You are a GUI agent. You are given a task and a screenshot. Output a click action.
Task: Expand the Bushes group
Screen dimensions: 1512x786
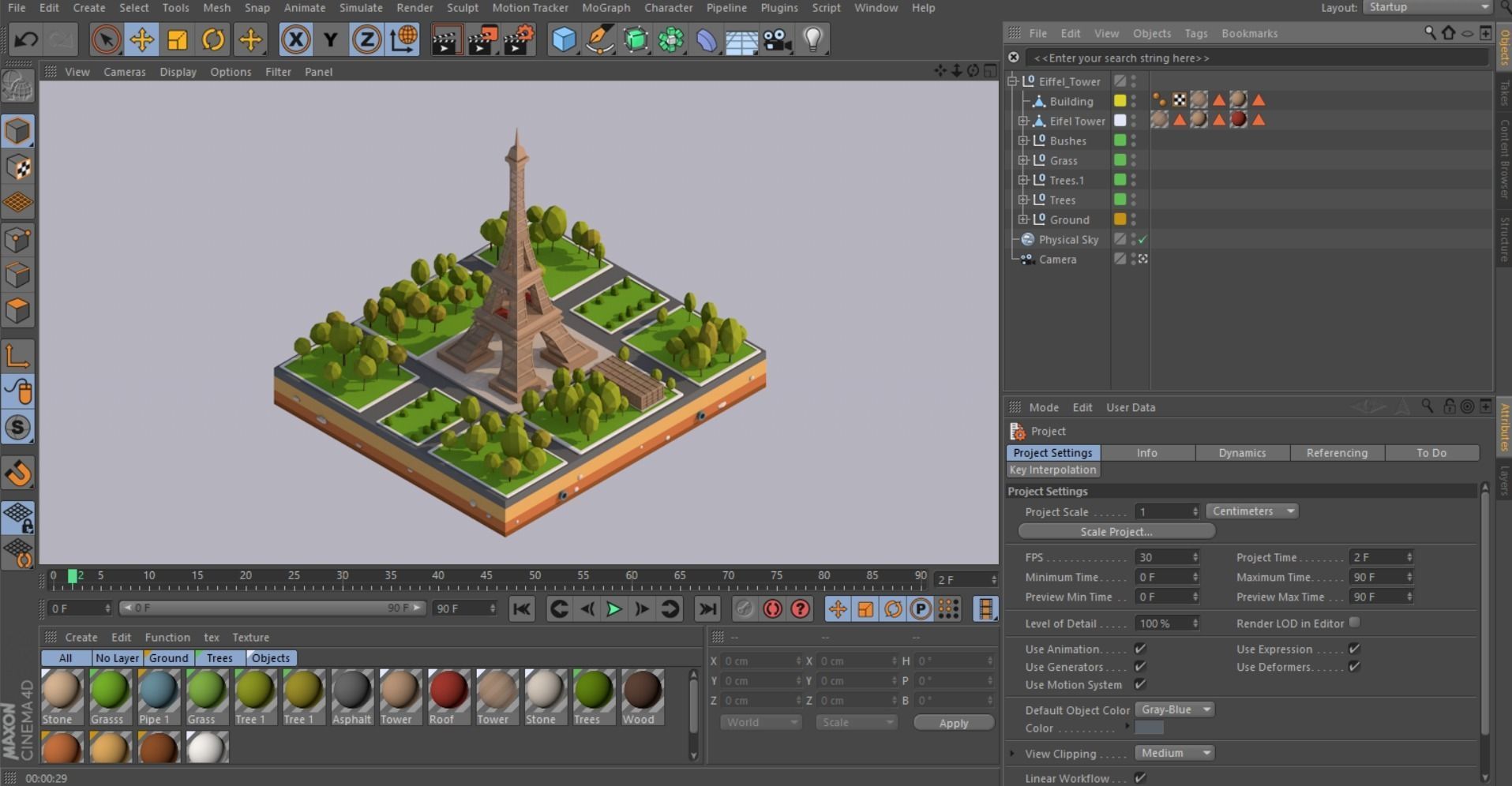point(1023,140)
